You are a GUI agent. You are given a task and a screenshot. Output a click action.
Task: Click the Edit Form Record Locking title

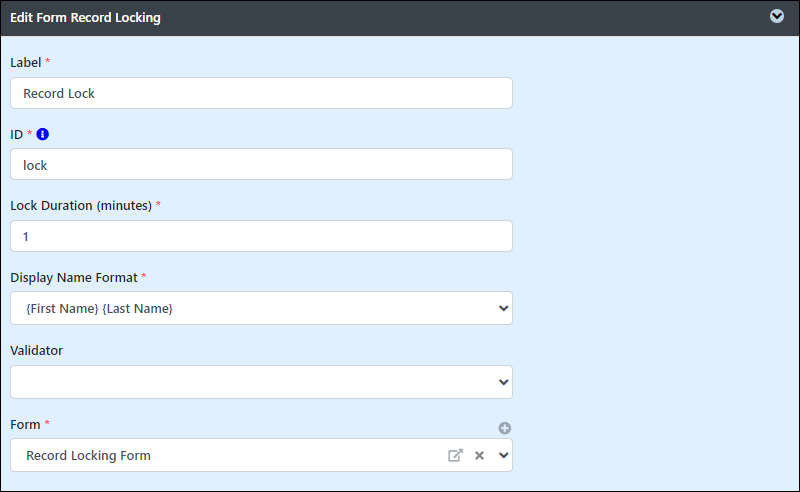85,18
